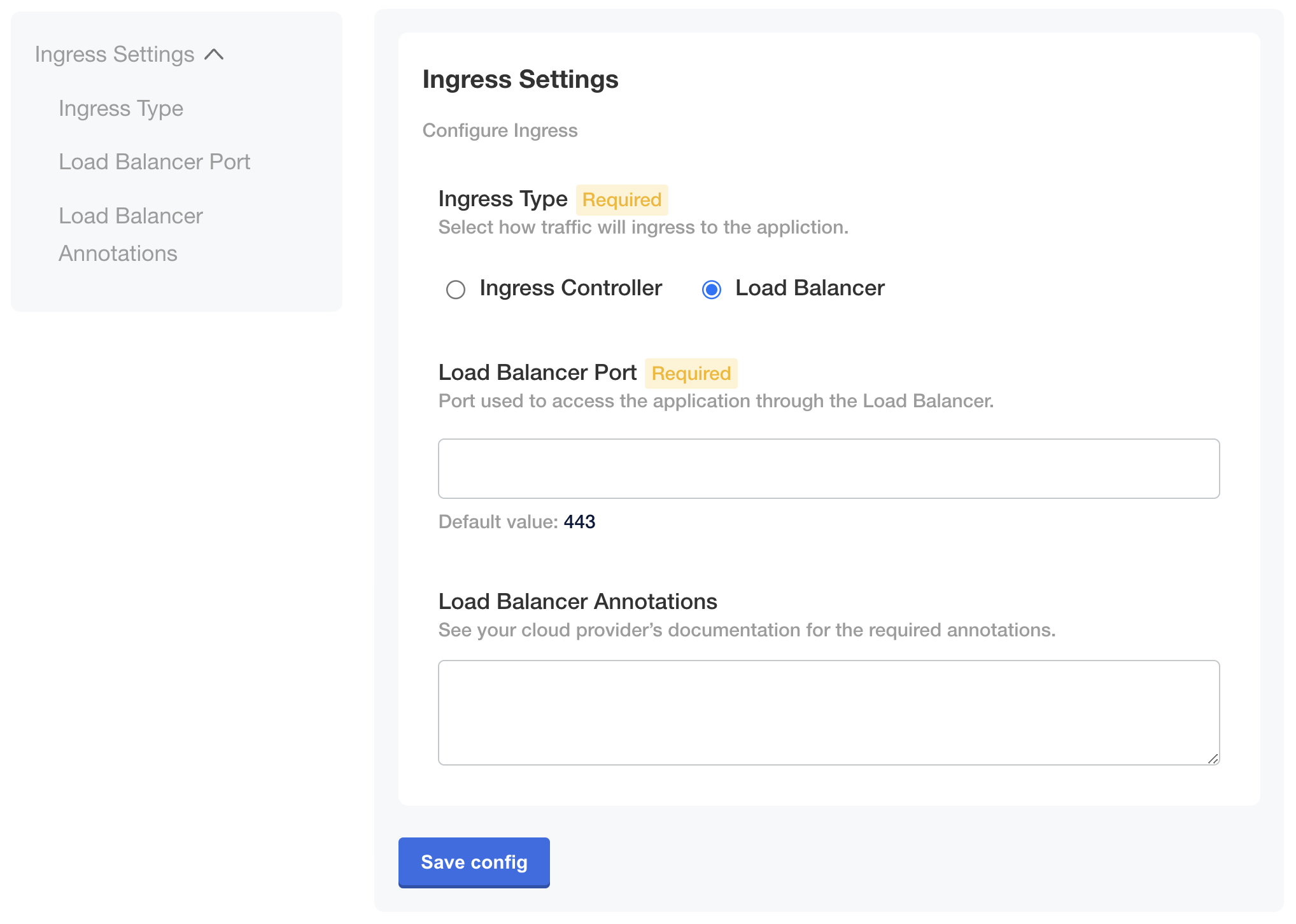Open the Ingress Type sidebar entry
Image resolution: width=1296 pixels, height=924 pixels.
(121, 108)
